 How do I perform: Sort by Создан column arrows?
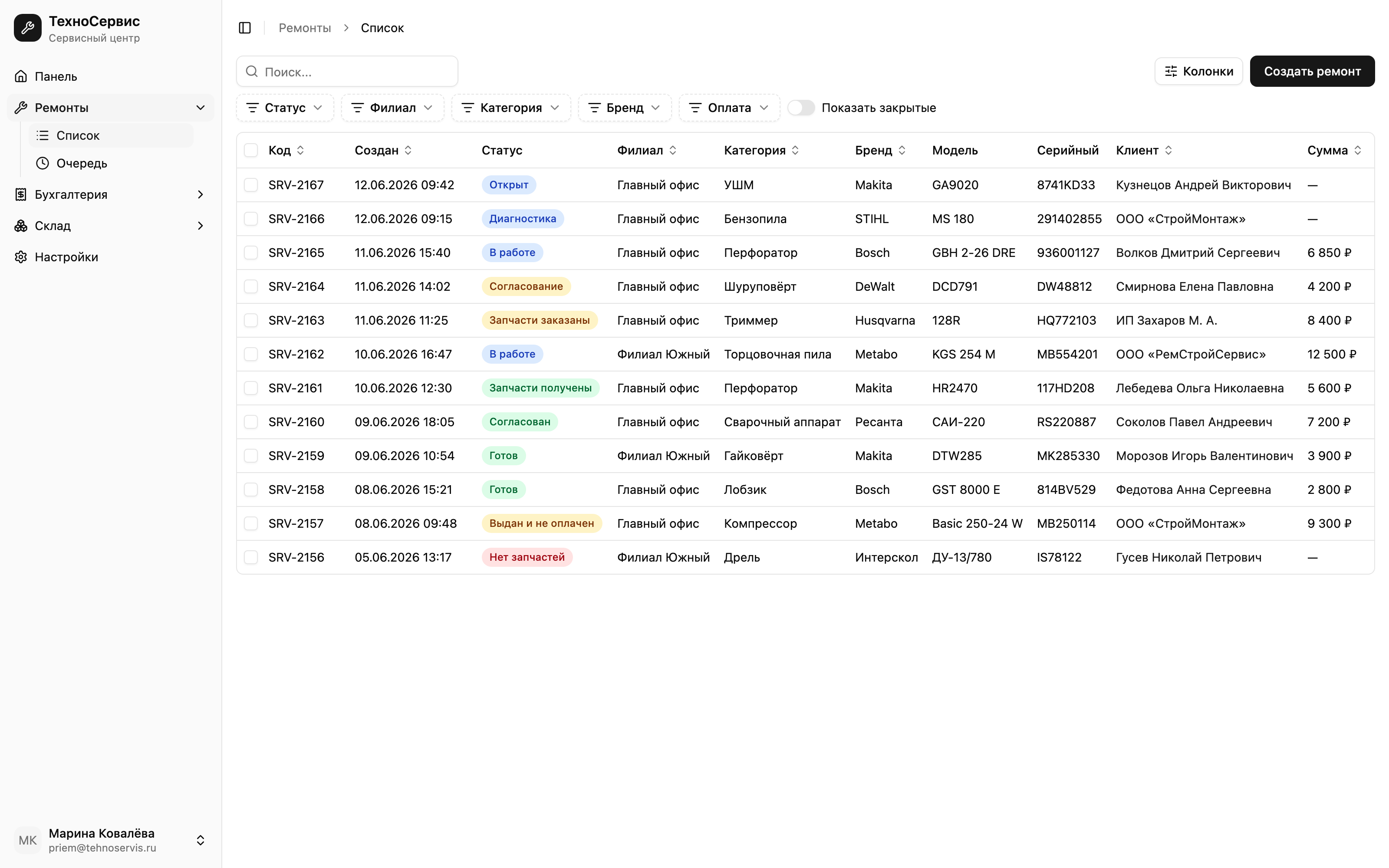click(x=408, y=150)
